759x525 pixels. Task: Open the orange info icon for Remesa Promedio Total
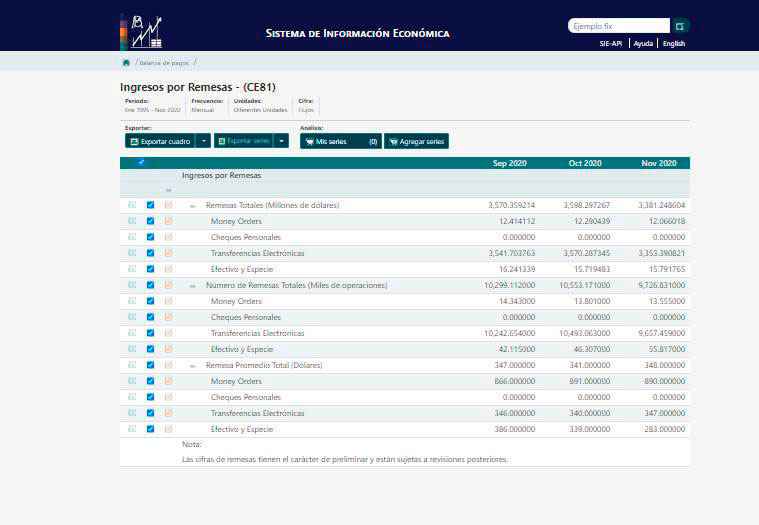[168, 365]
